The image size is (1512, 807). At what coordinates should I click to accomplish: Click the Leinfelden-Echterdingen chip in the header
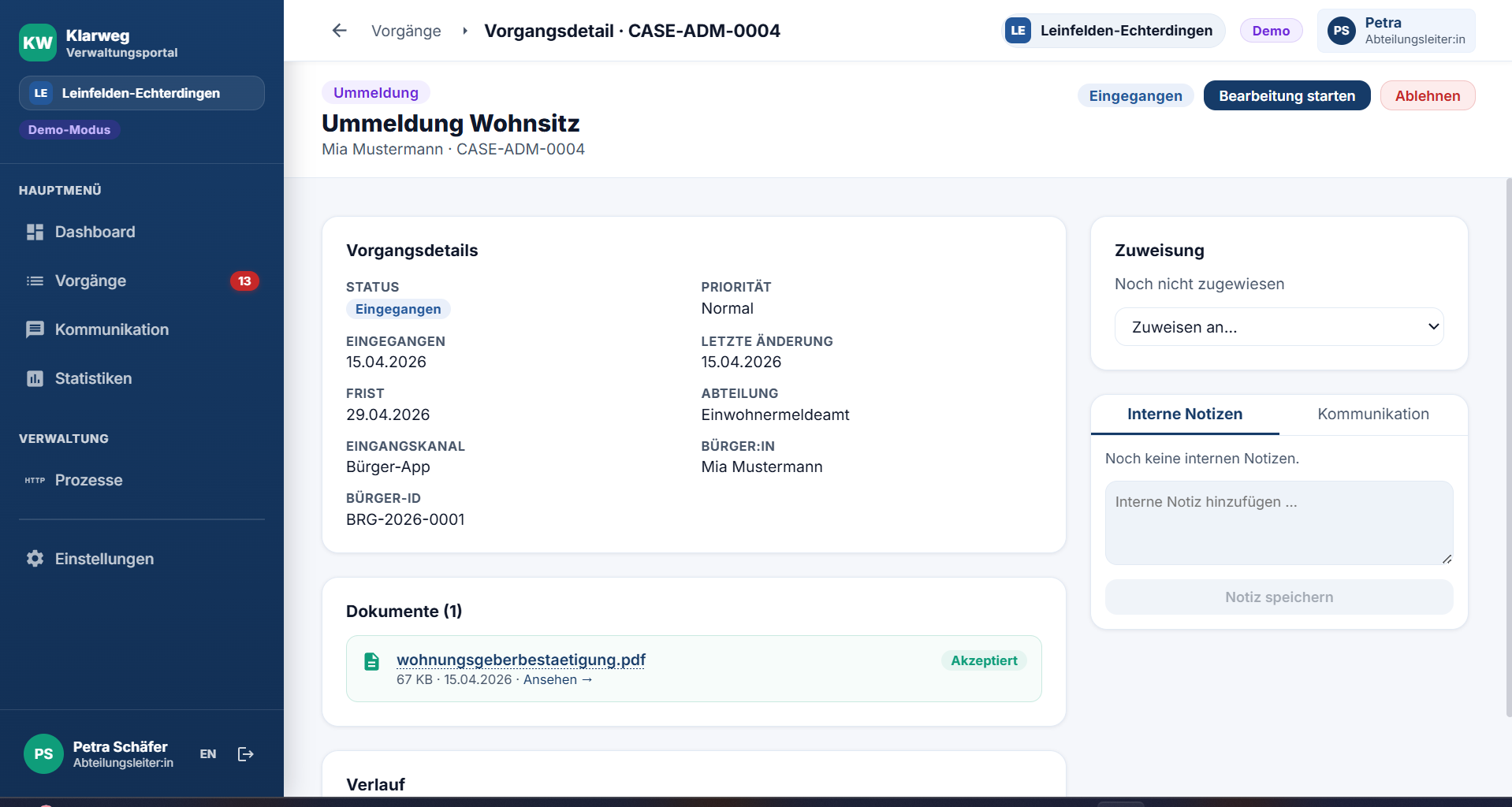coord(1113,31)
